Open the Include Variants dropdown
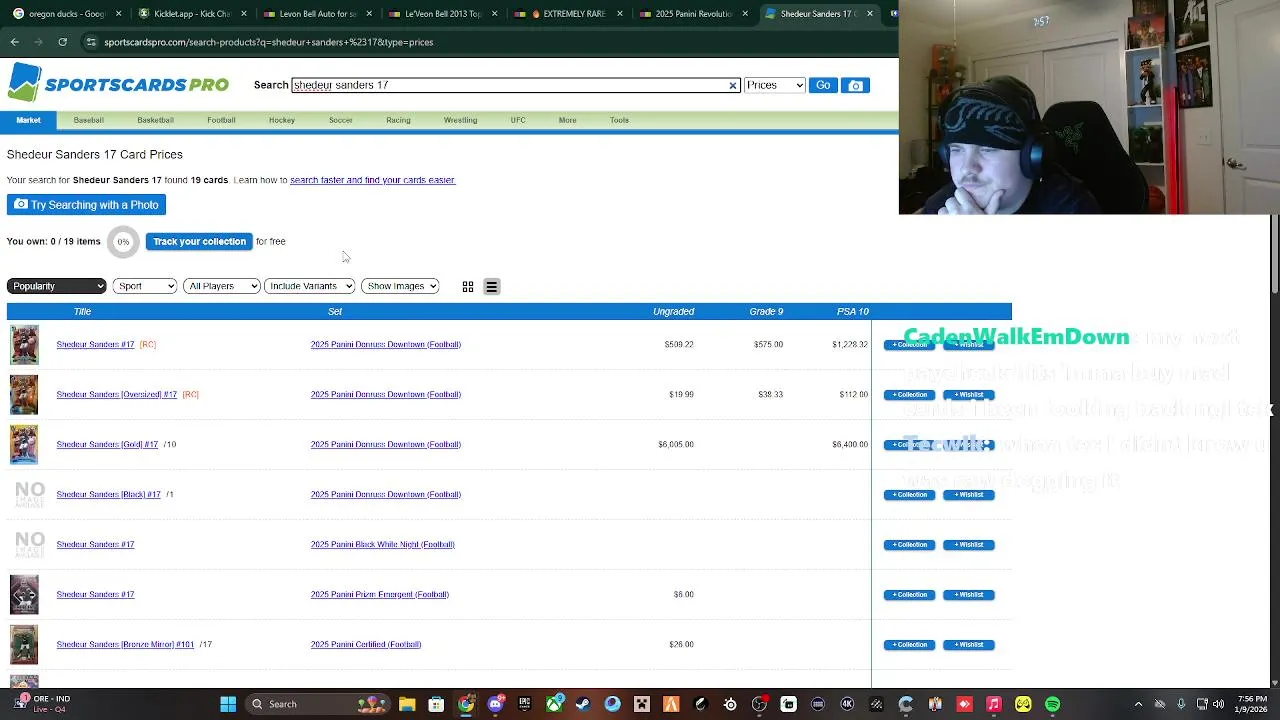 (309, 286)
